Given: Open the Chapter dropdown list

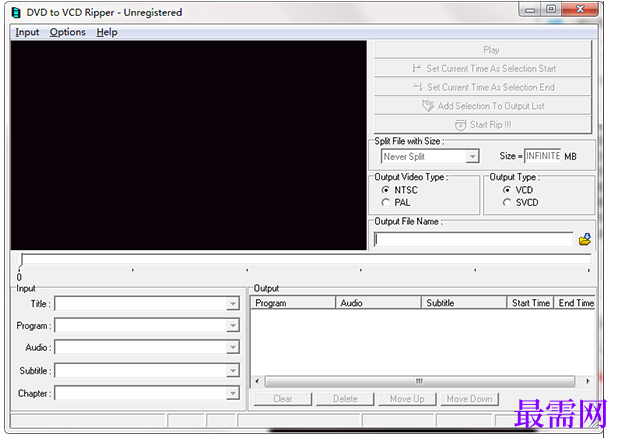Looking at the screenshot, I should [x=232, y=394].
